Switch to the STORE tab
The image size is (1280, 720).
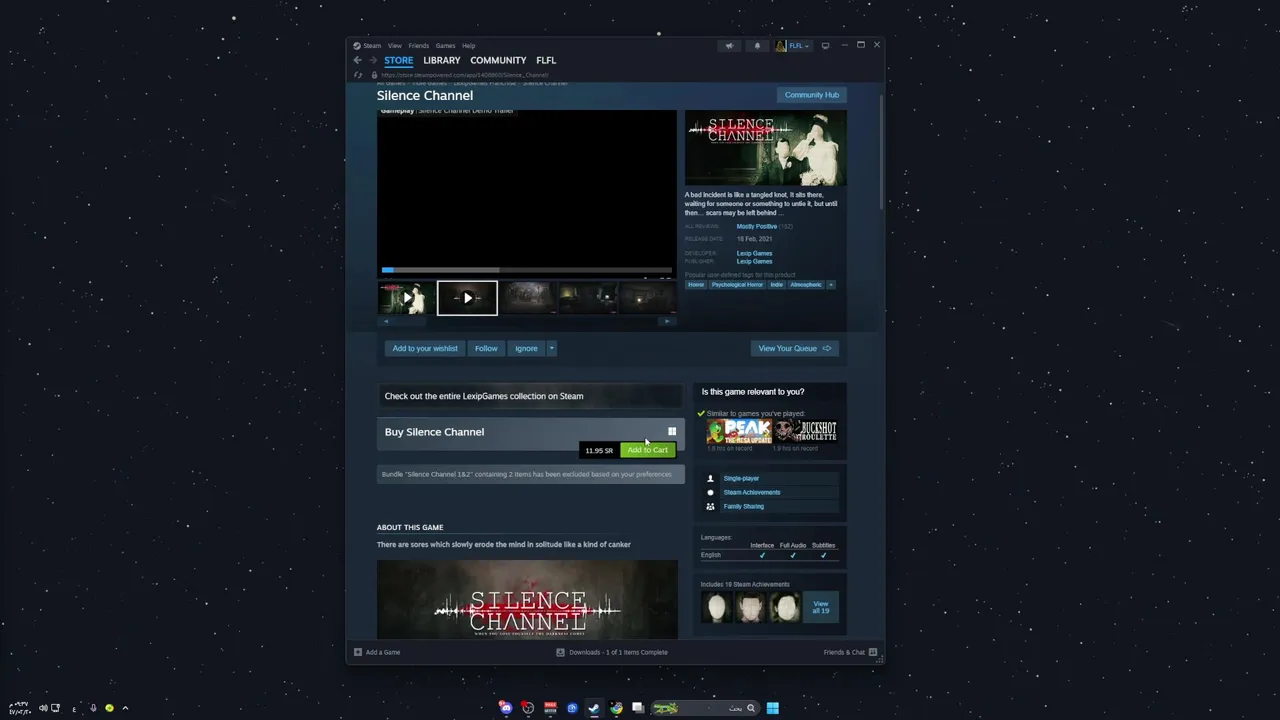point(398,60)
